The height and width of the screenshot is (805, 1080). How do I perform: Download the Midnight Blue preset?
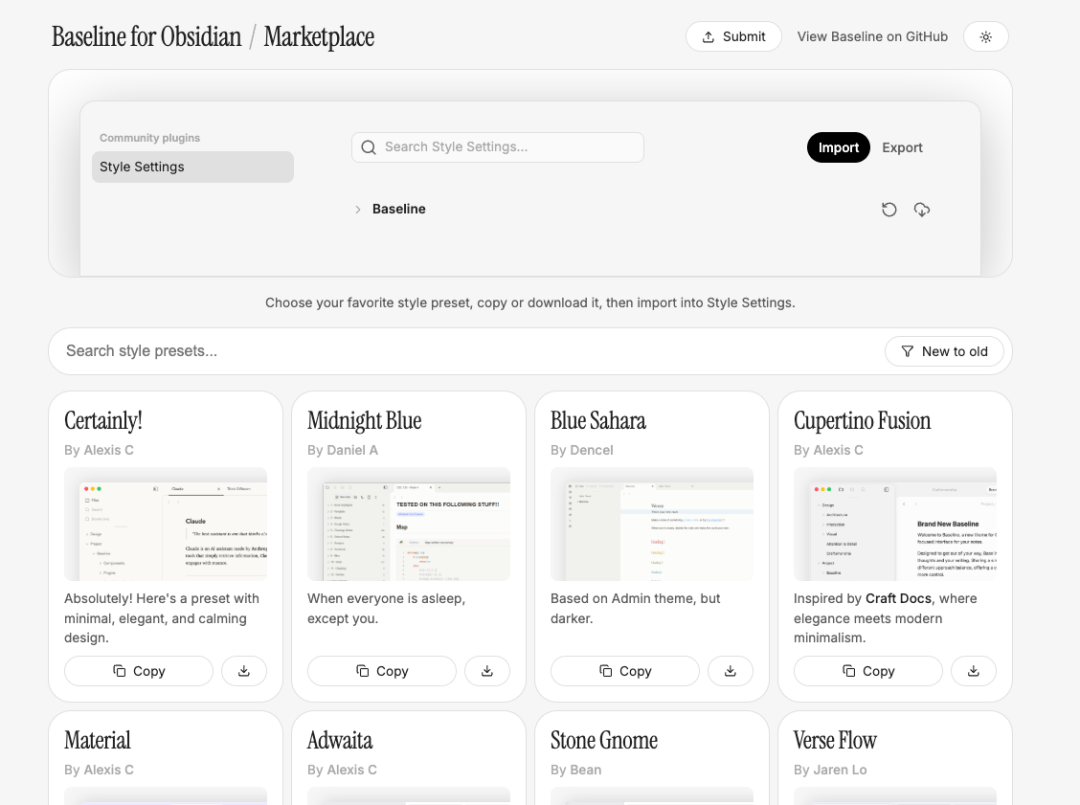tap(487, 671)
